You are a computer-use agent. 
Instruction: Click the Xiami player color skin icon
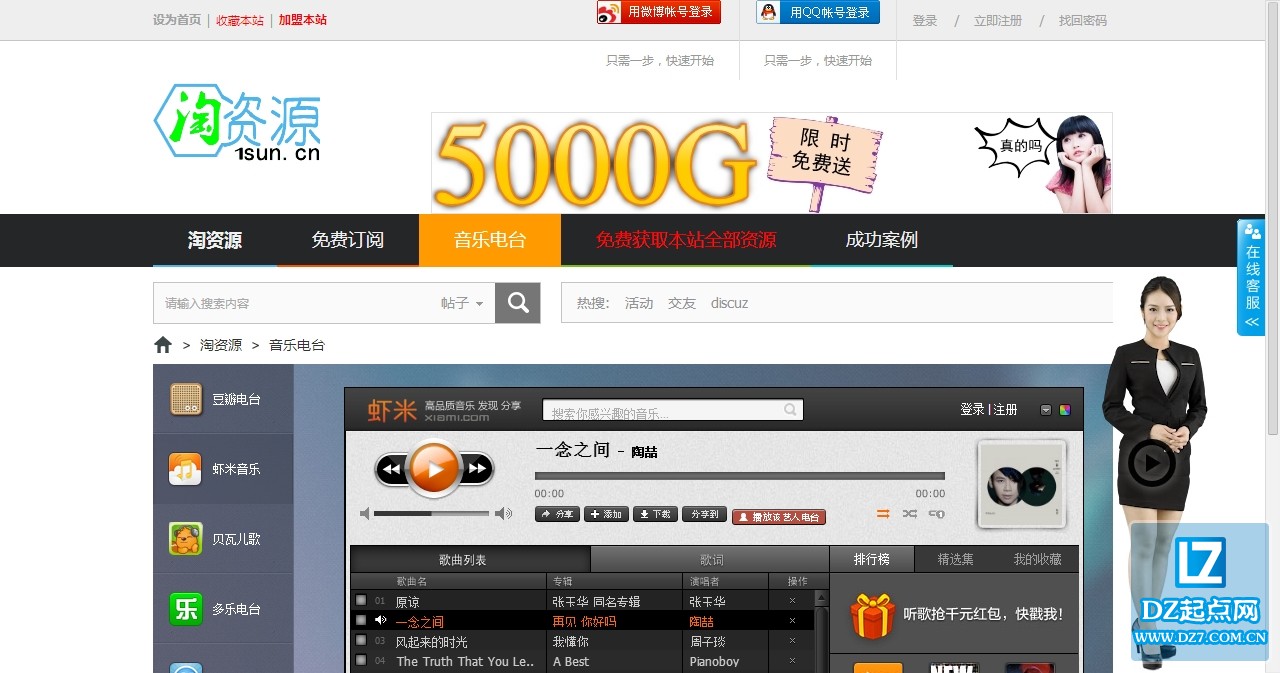[x=1065, y=410]
